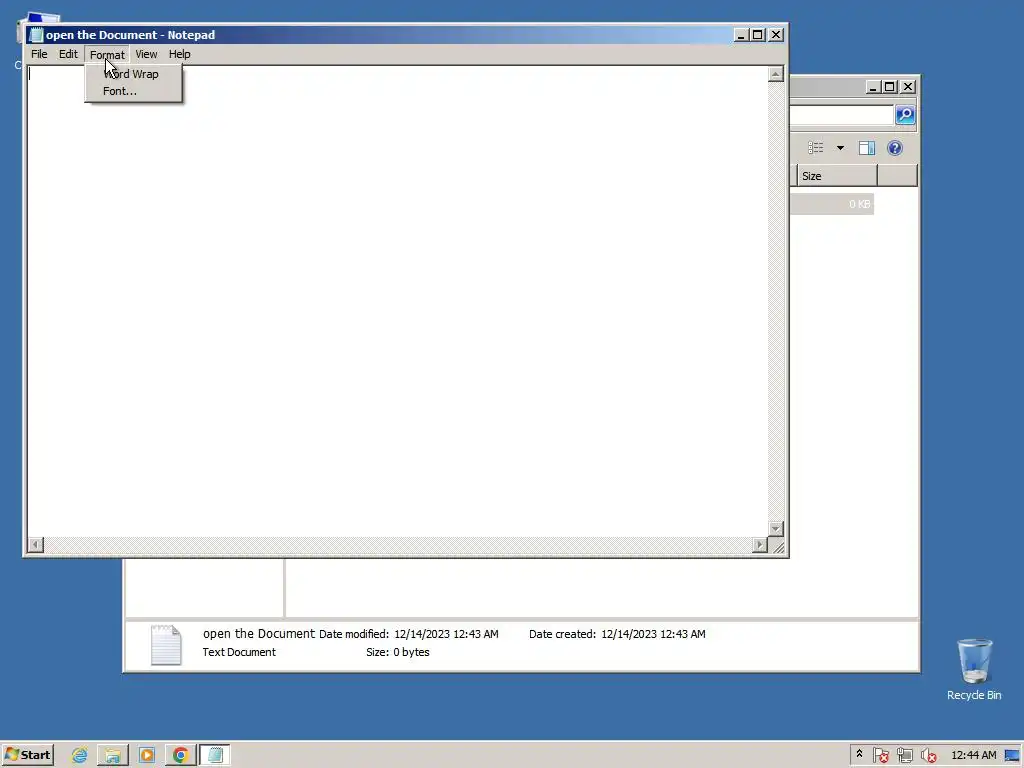Open Windows Explorer taskbar icon

tap(112, 756)
